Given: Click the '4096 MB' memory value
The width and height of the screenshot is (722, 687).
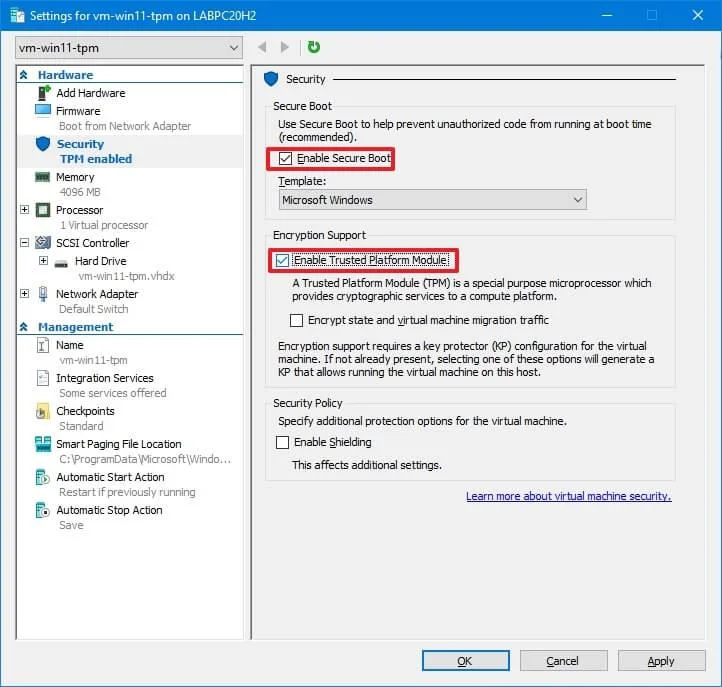Looking at the screenshot, I should 80,192.
